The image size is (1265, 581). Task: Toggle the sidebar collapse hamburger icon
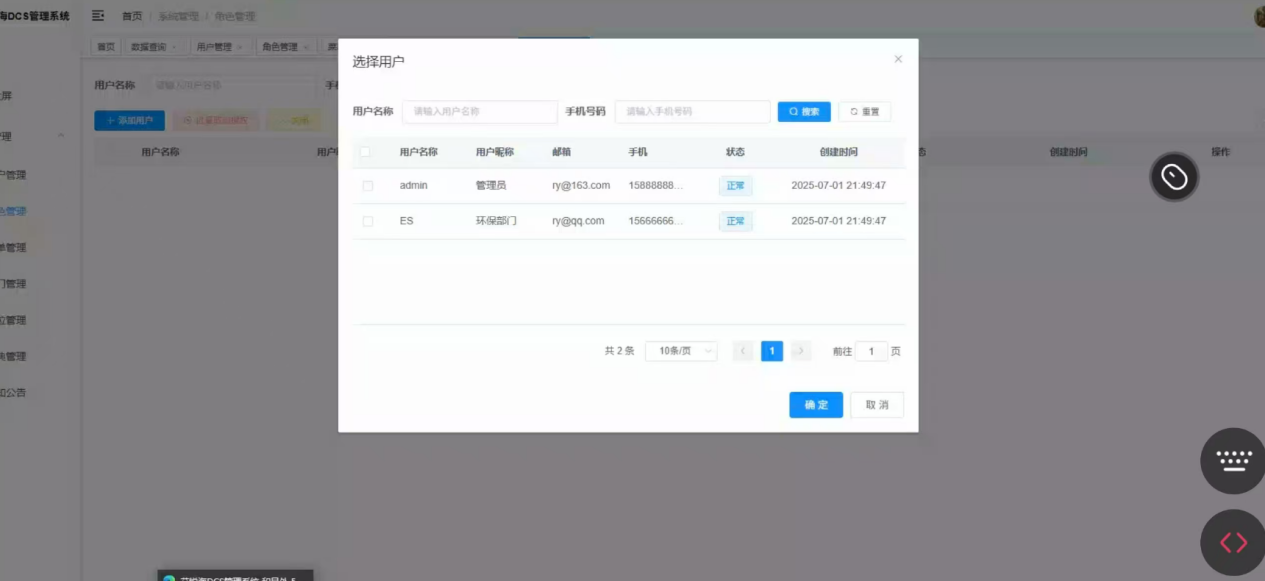tap(98, 16)
